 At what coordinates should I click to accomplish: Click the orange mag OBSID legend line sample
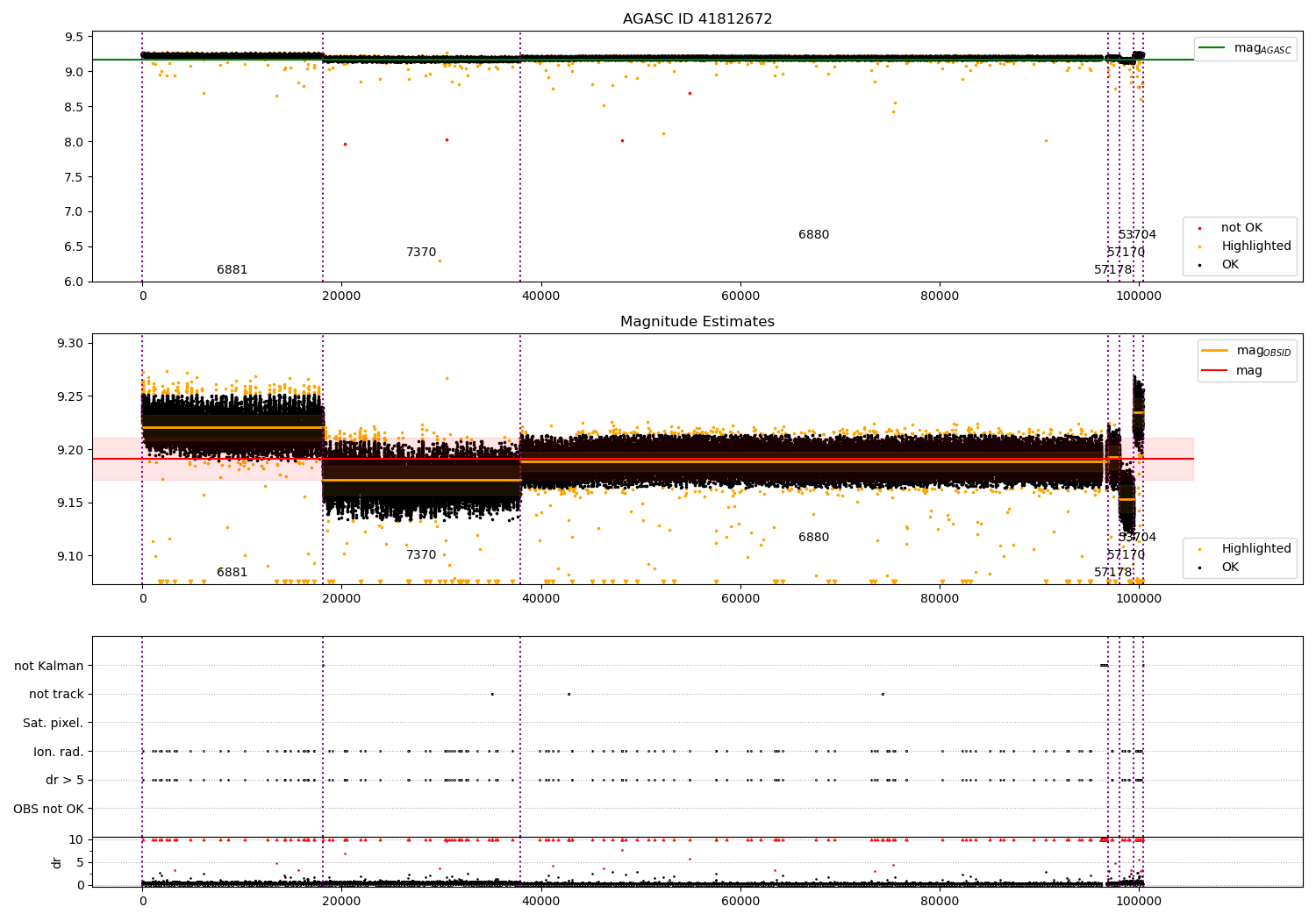click(x=1215, y=351)
